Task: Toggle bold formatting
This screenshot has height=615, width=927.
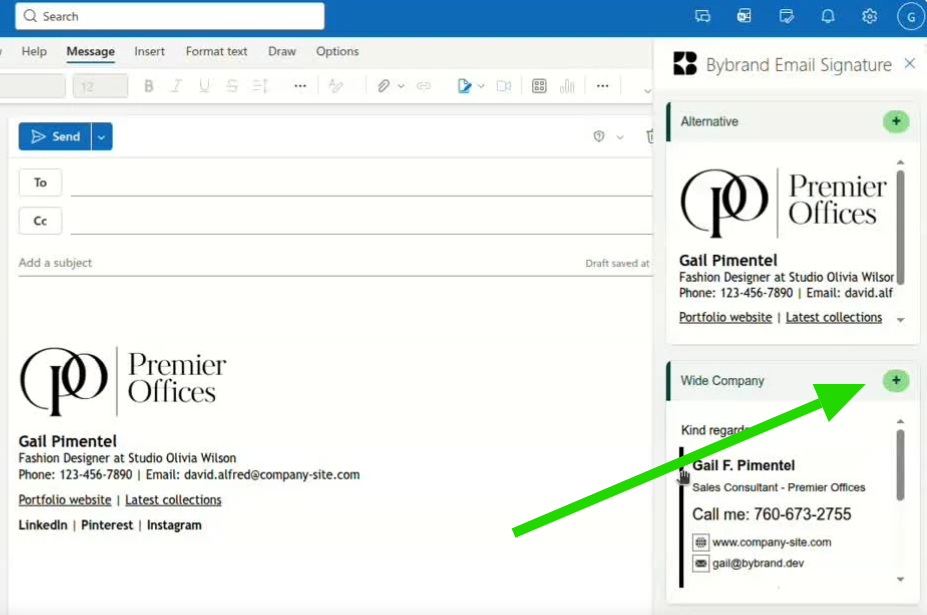Action: (149, 87)
